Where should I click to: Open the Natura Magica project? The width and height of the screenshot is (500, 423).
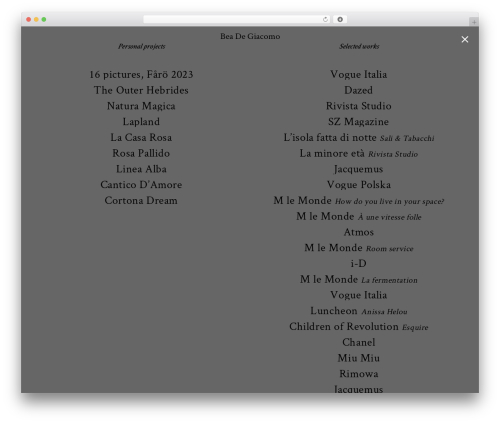coord(141,106)
